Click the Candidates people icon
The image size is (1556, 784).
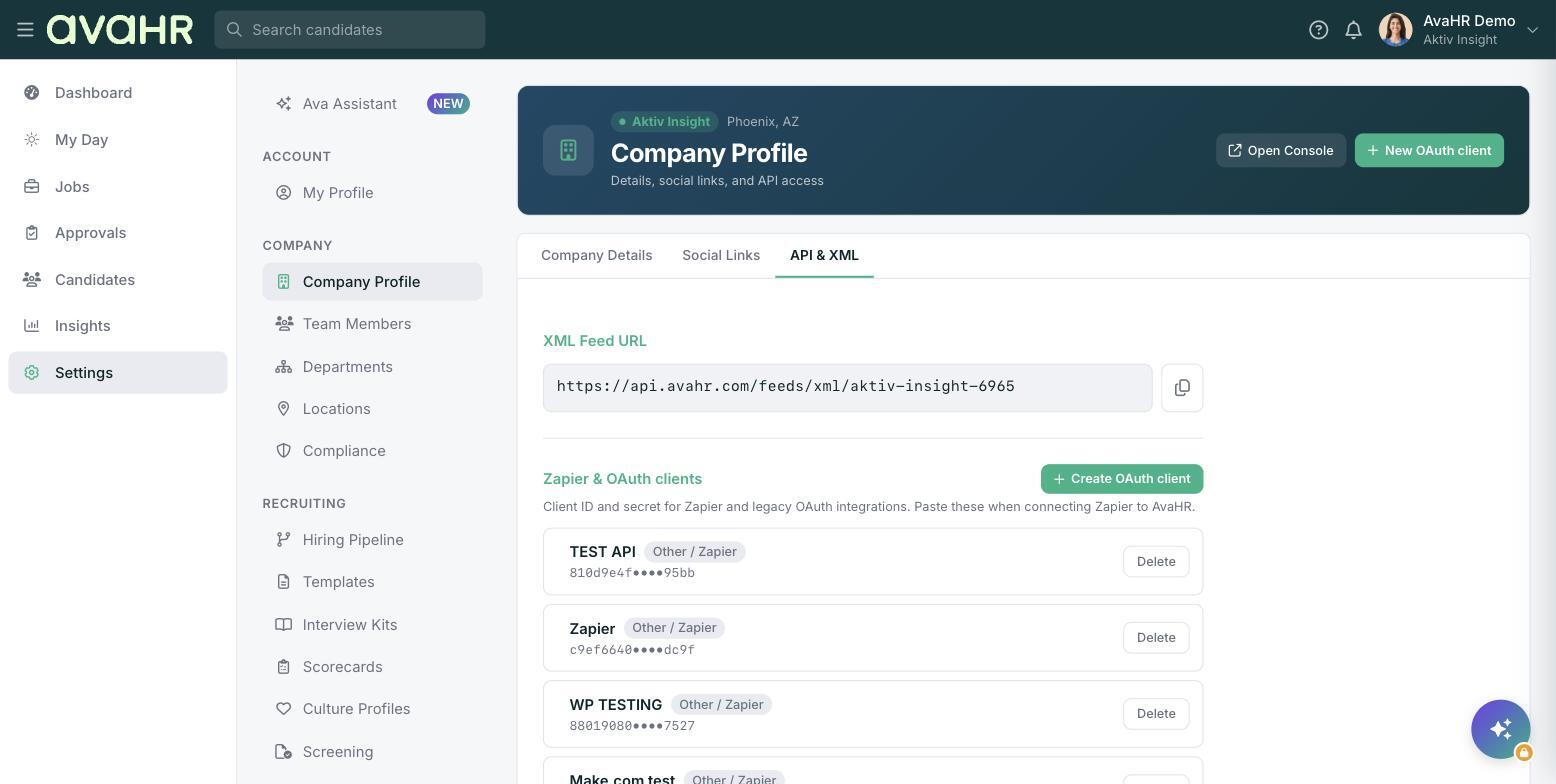tap(32, 280)
